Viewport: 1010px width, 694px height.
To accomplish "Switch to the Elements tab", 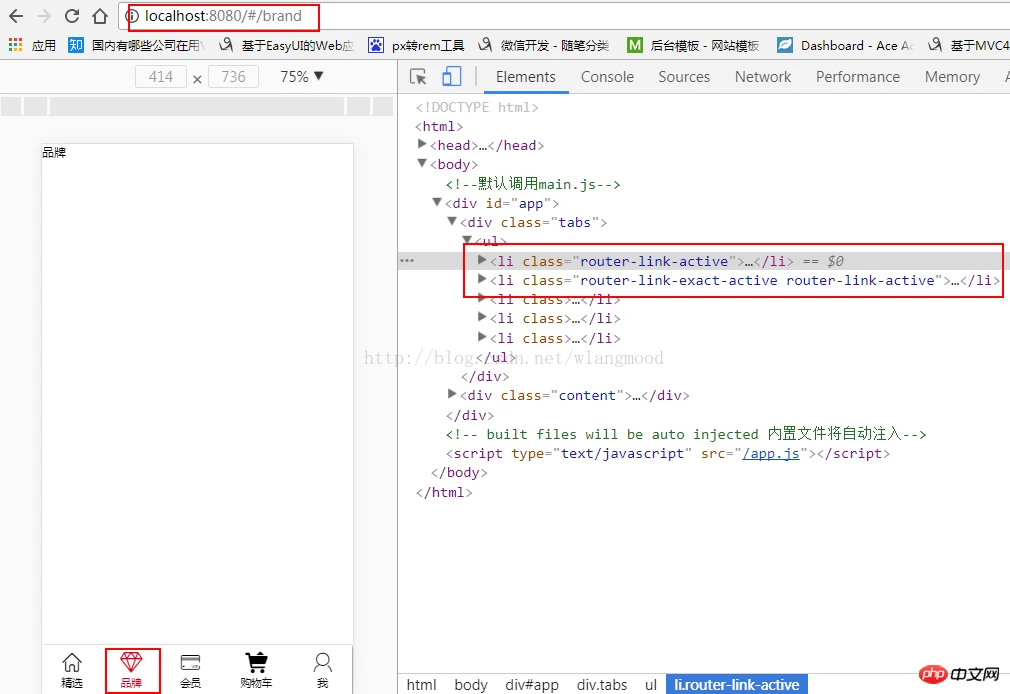I will point(526,77).
